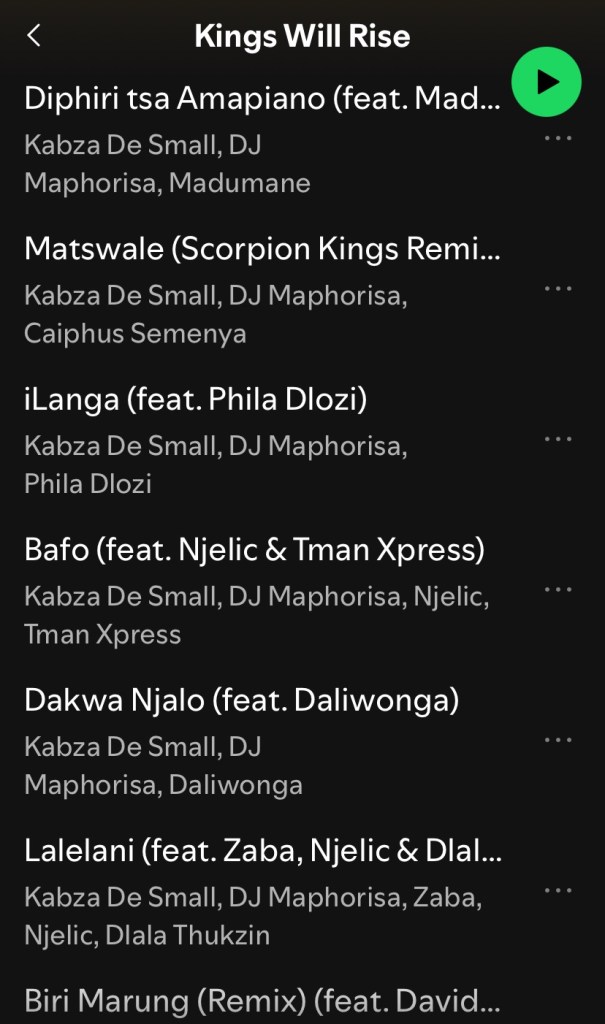
Task: Start playback with the green play button
Action: pos(546,82)
